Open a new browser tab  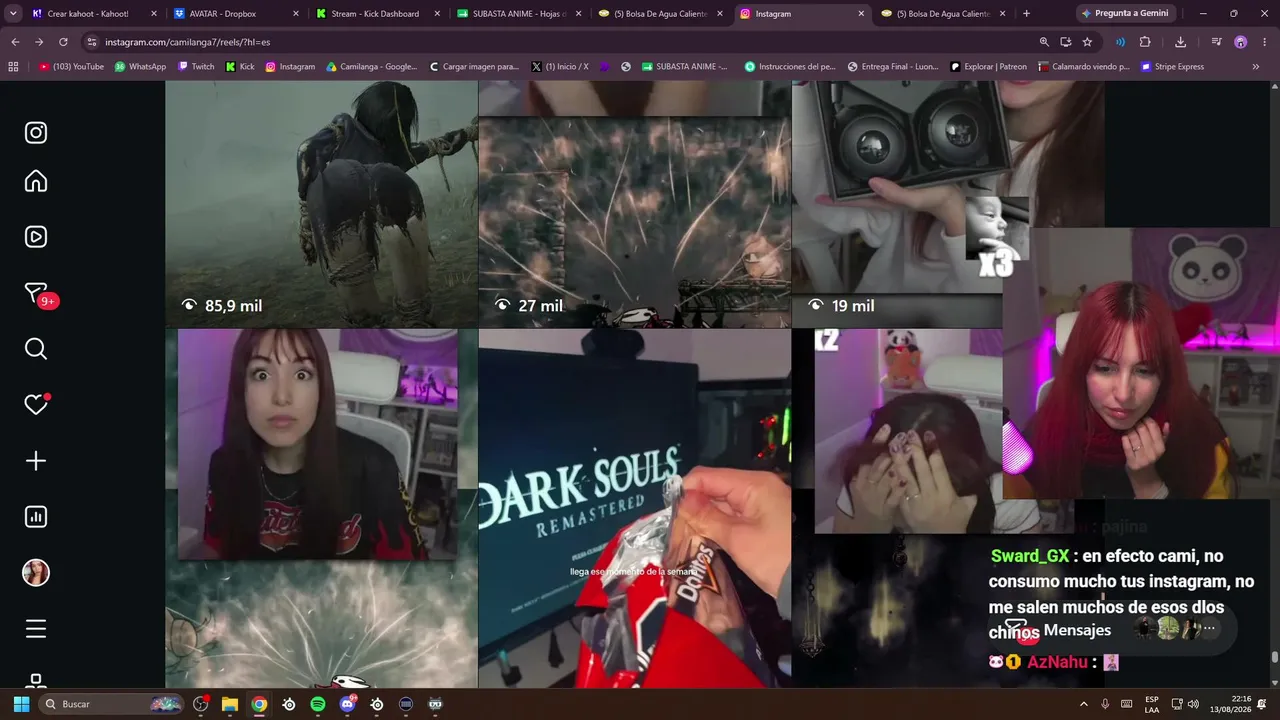click(x=1026, y=14)
